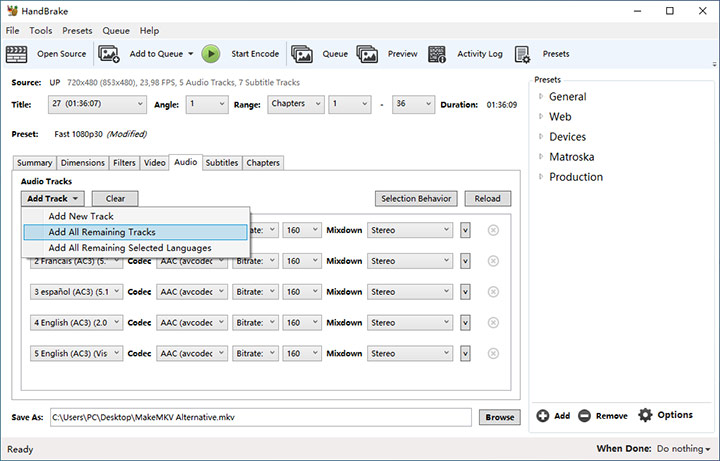Open the When Done dropdown
720x461 pixels.
click(683, 449)
